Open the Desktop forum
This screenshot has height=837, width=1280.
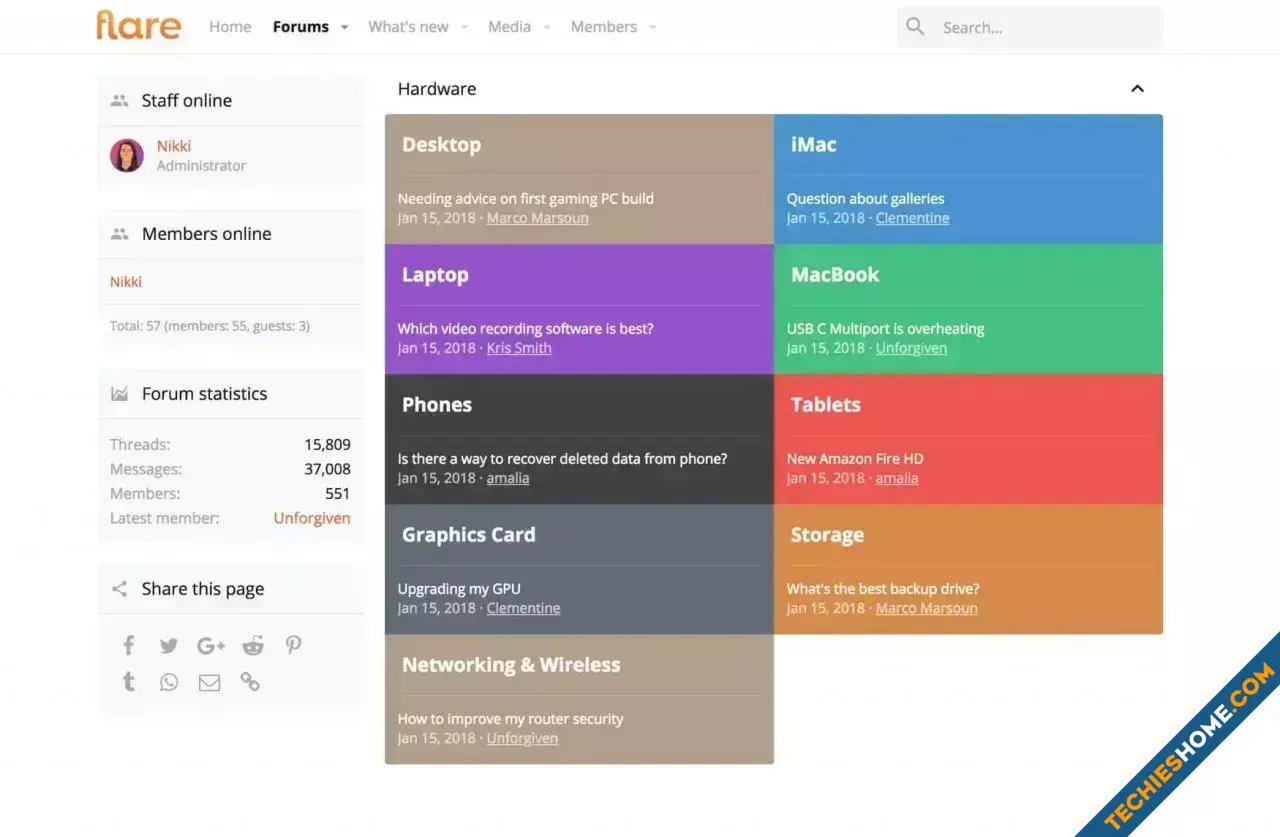click(441, 145)
